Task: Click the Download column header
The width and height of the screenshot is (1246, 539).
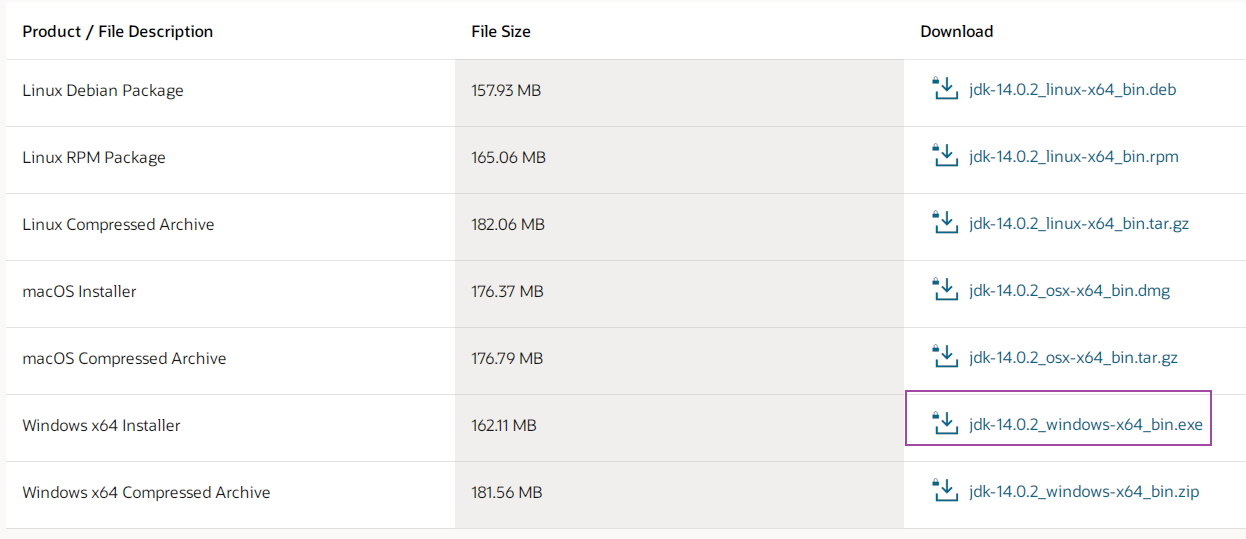Action: click(956, 31)
